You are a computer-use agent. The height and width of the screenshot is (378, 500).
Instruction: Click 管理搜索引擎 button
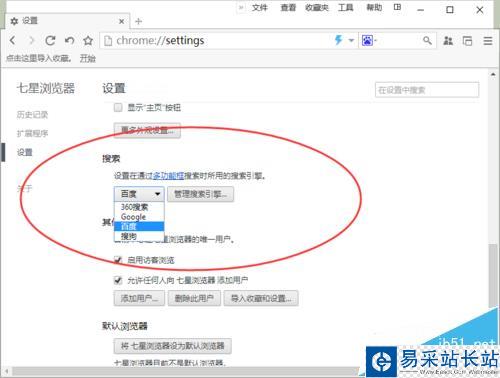[200, 194]
